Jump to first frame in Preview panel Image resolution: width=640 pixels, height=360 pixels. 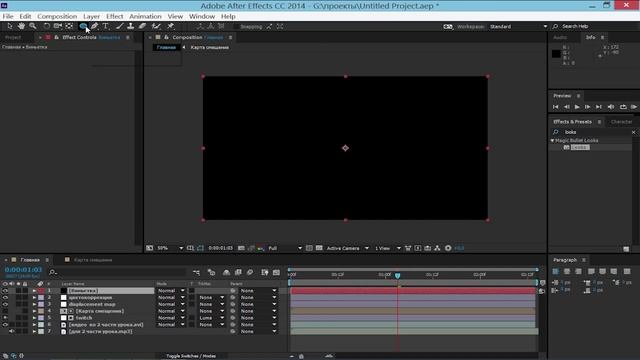(556, 107)
